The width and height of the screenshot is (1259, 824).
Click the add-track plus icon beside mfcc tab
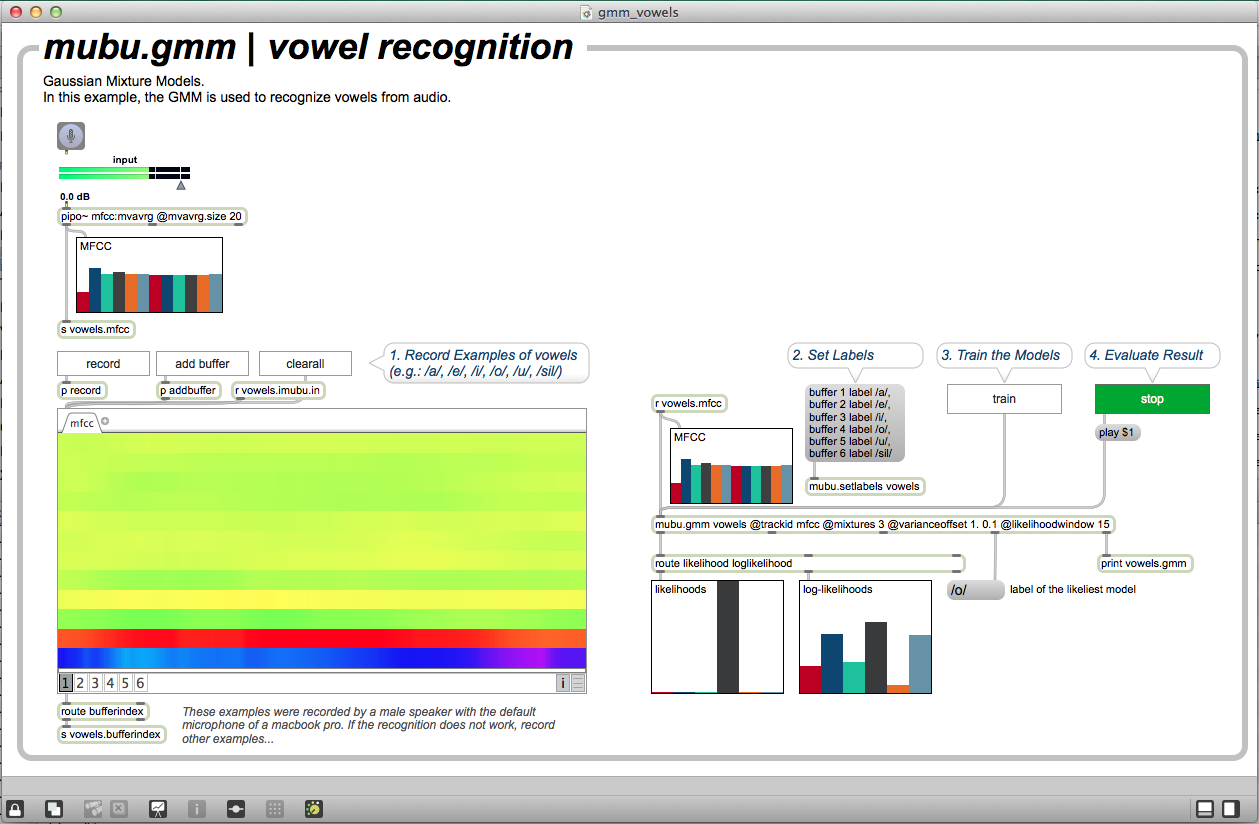coord(105,421)
